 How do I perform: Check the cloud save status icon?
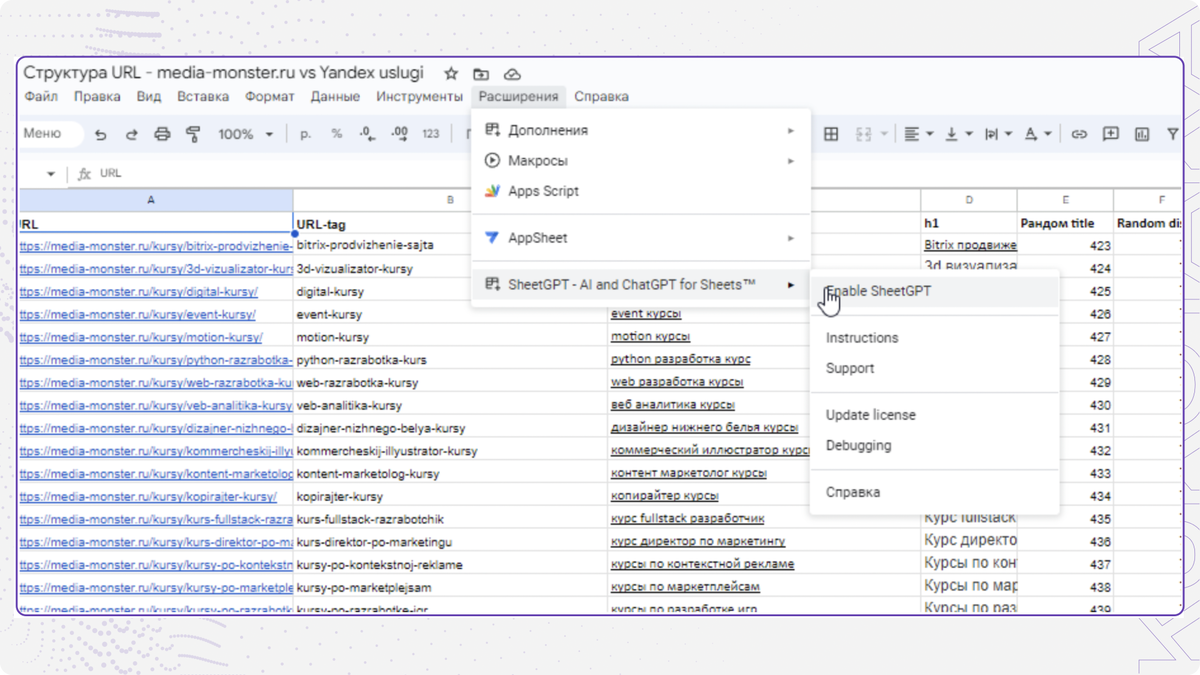point(512,74)
